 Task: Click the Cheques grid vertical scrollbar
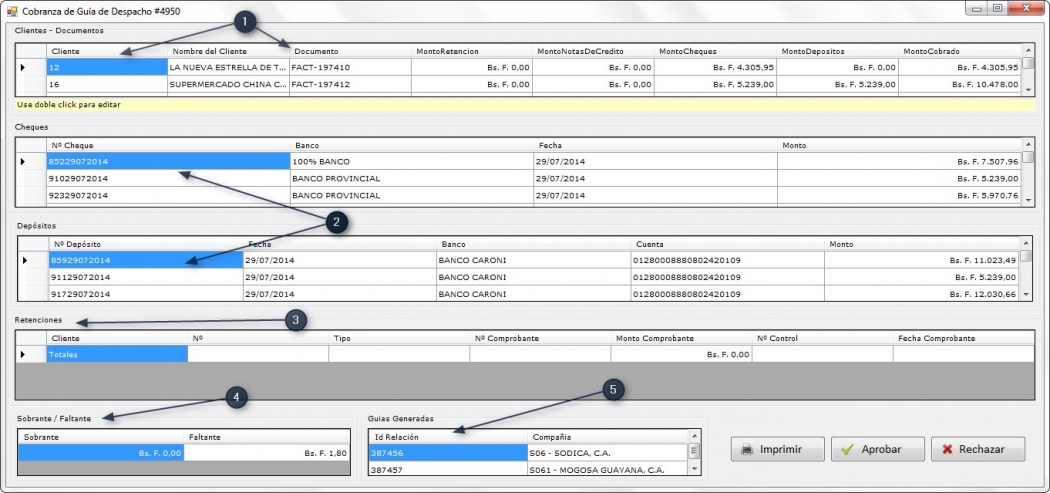[1028, 172]
